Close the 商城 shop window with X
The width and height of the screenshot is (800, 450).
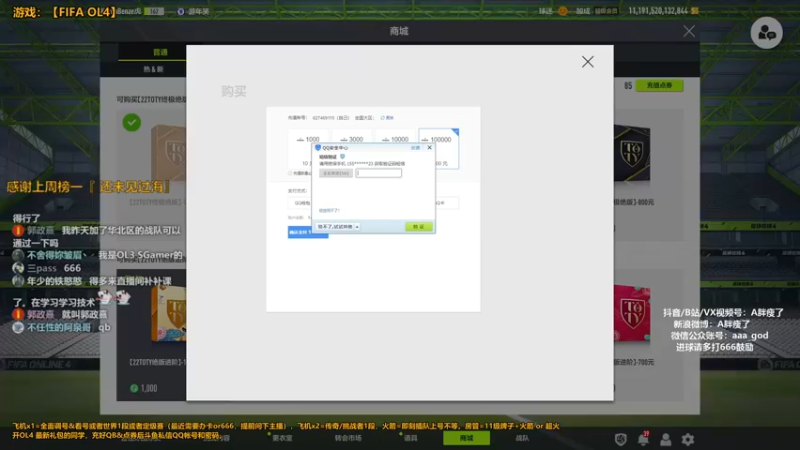[x=689, y=31]
